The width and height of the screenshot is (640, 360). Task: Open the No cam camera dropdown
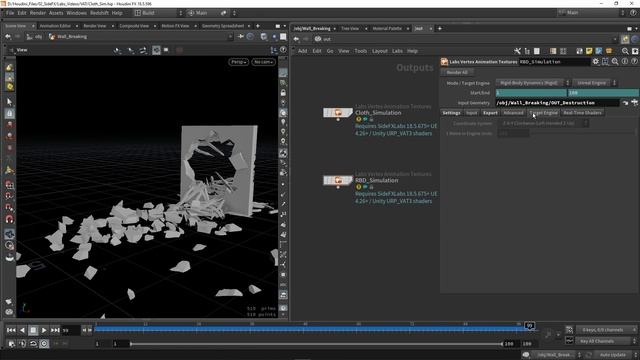tap(263, 62)
